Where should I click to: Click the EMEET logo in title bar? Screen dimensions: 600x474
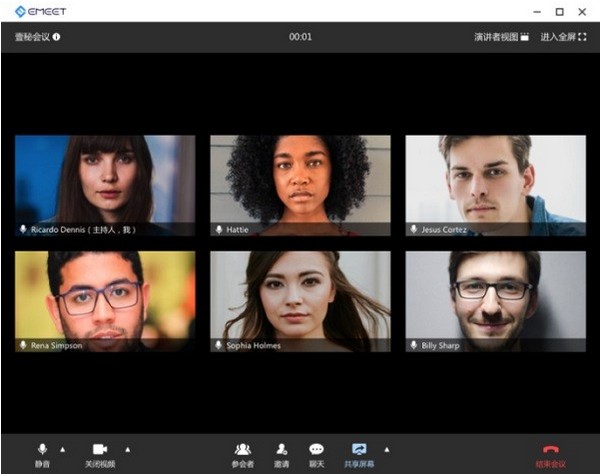pyautogui.click(x=41, y=11)
